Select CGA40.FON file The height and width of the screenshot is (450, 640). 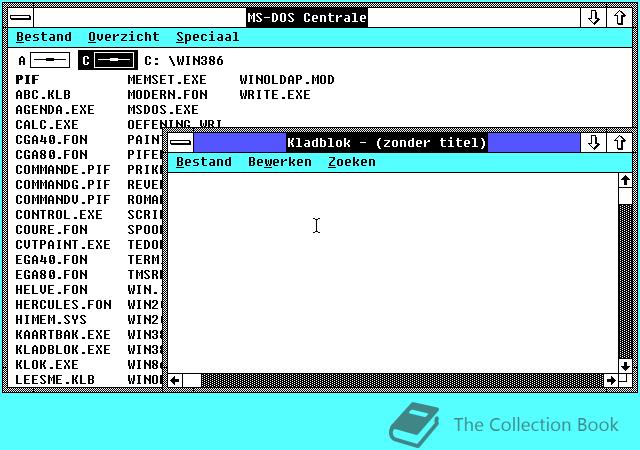51,140
